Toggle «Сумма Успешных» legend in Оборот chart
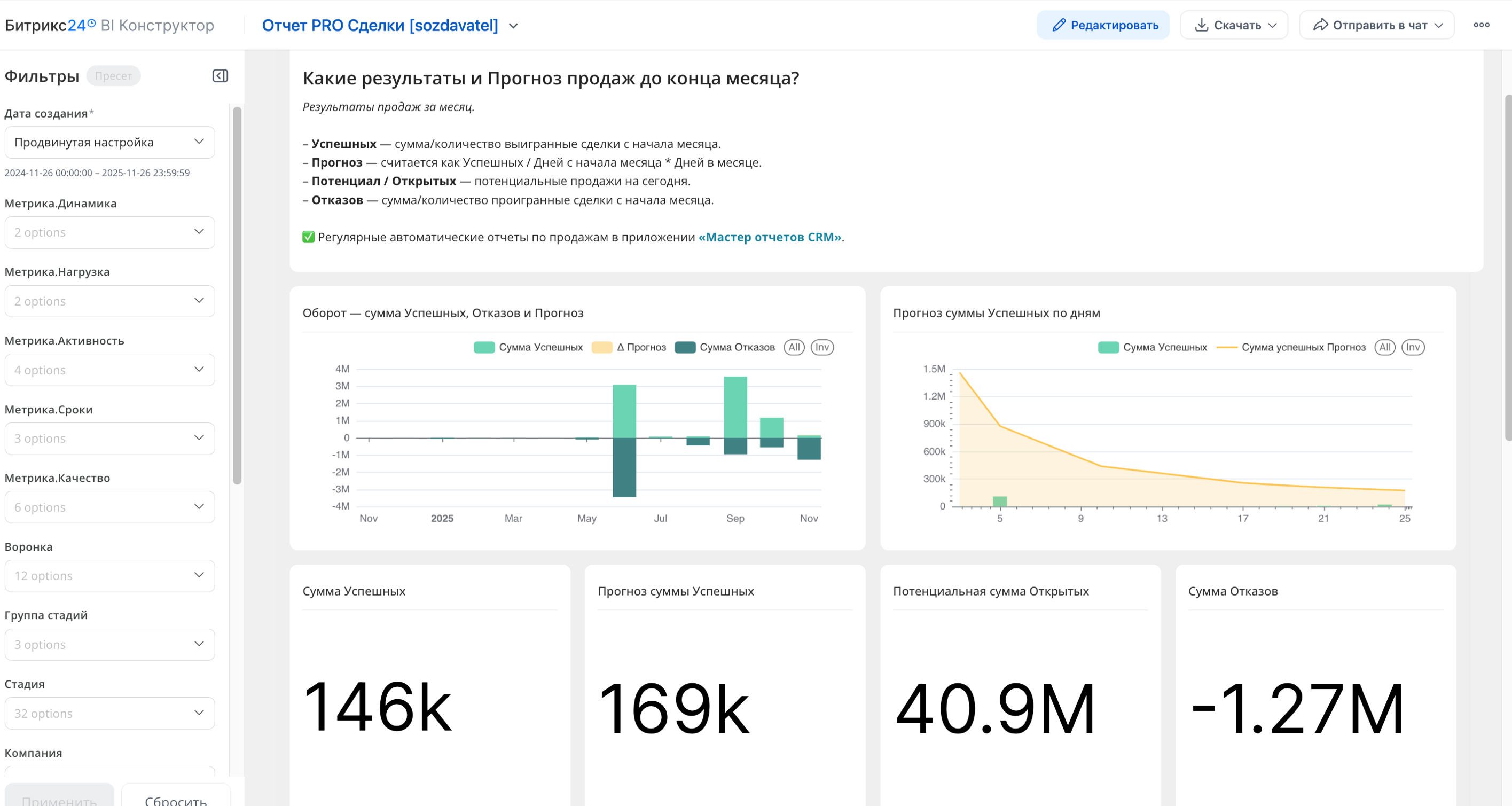Screen dimensions: 1512x806 [528, 347]
